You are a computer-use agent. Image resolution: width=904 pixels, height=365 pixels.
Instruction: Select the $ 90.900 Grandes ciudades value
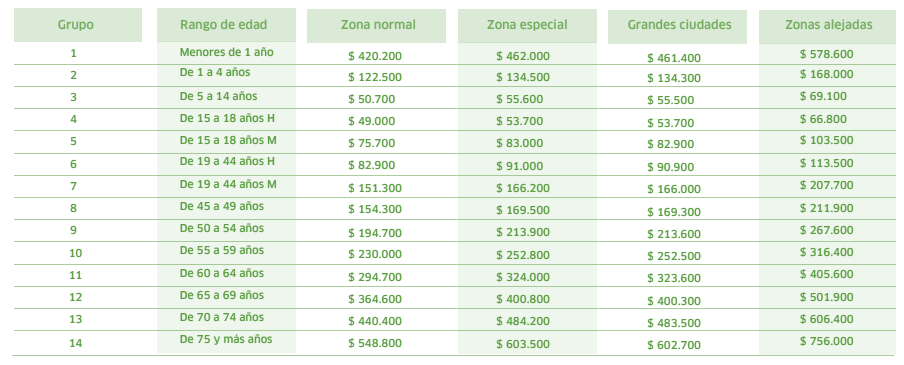(x=671, y=167)
